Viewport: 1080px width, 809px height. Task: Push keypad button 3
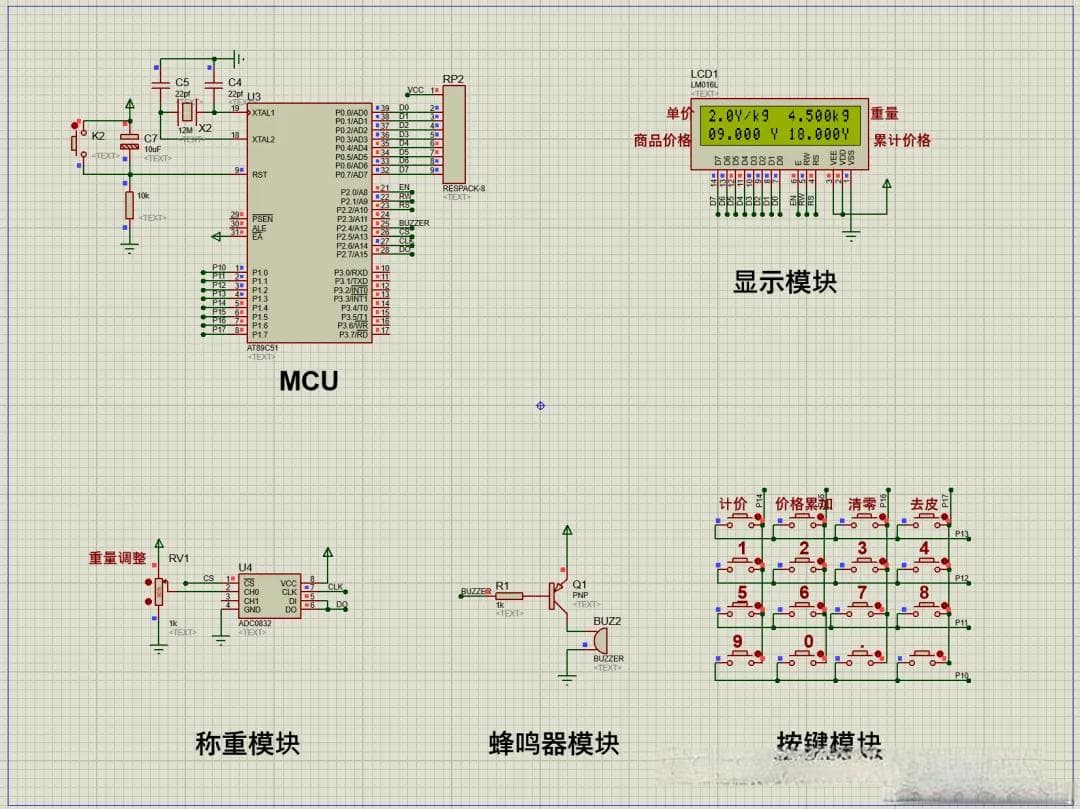pos(862,563)
